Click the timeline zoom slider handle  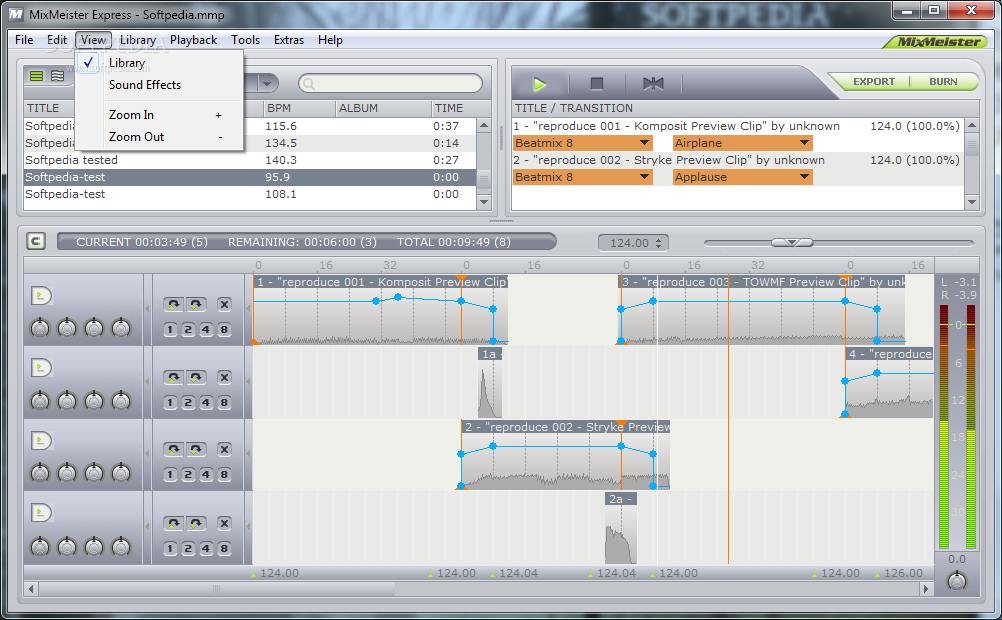pos(792,242)
